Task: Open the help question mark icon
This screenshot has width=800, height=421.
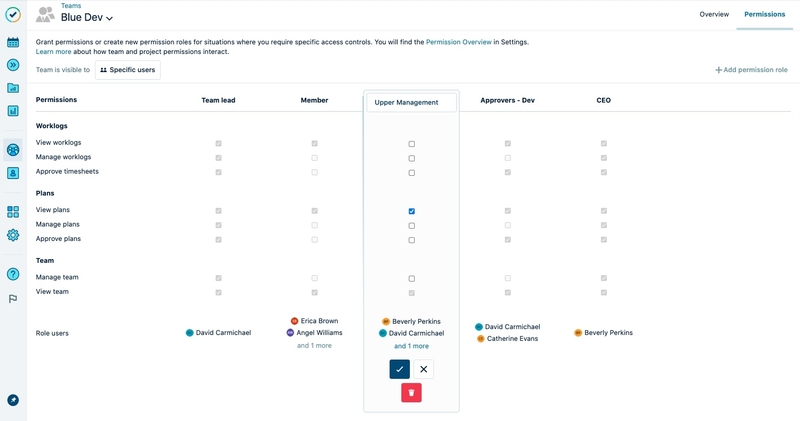Action: coord(13,274)
